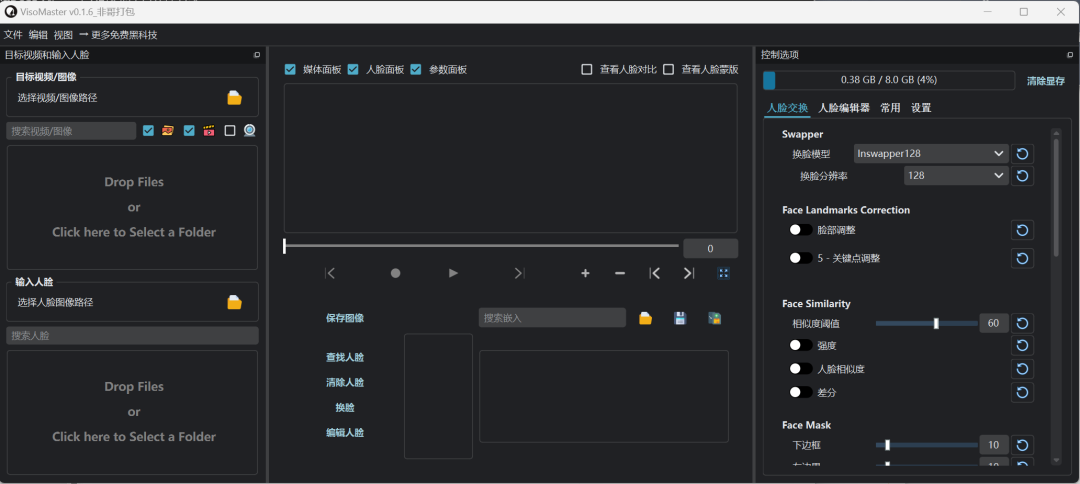Click the play button under the preview
Screen dimensions: 1080x484
453,273
